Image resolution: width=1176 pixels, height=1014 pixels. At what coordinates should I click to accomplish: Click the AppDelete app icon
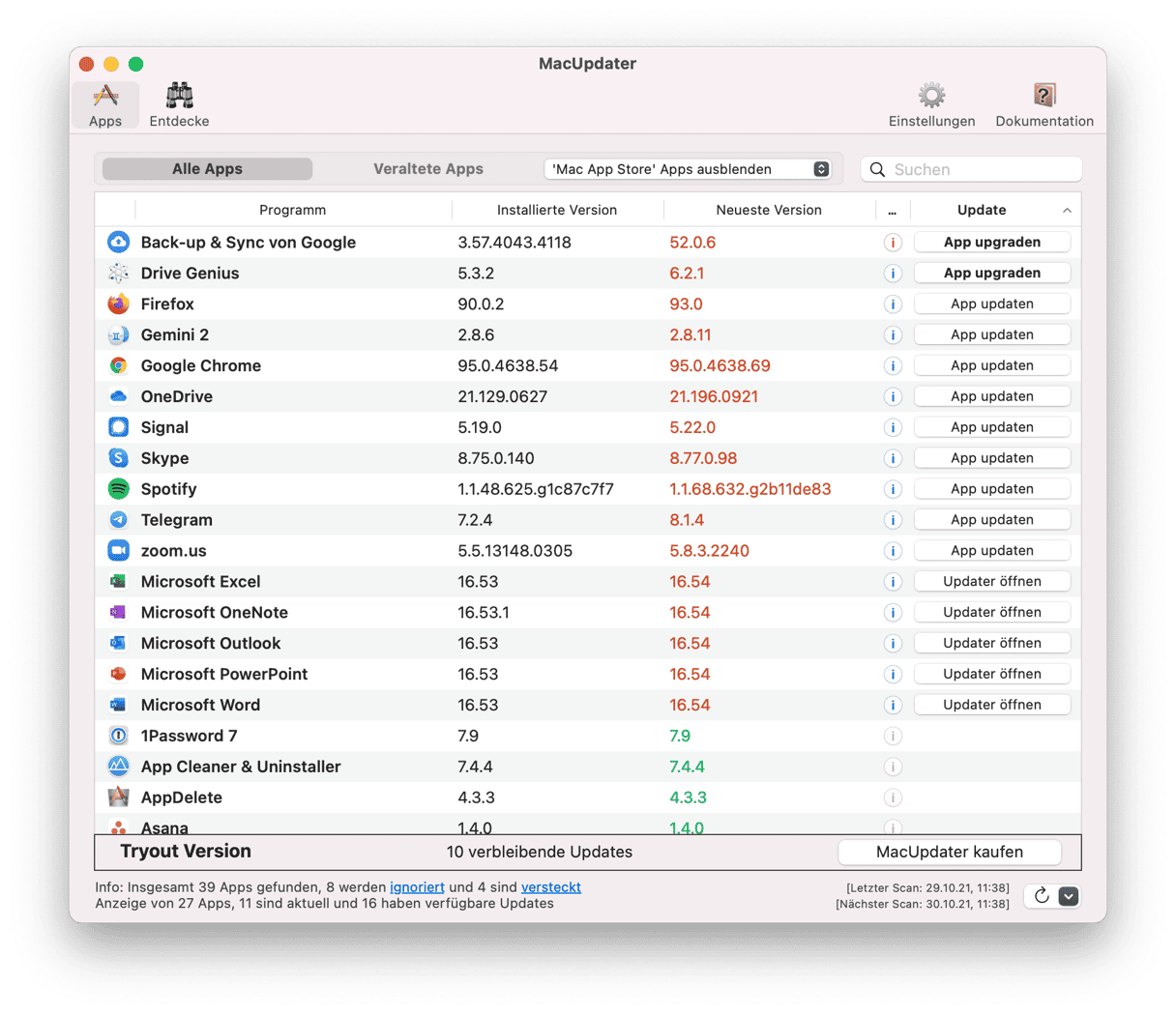[118, 797]
